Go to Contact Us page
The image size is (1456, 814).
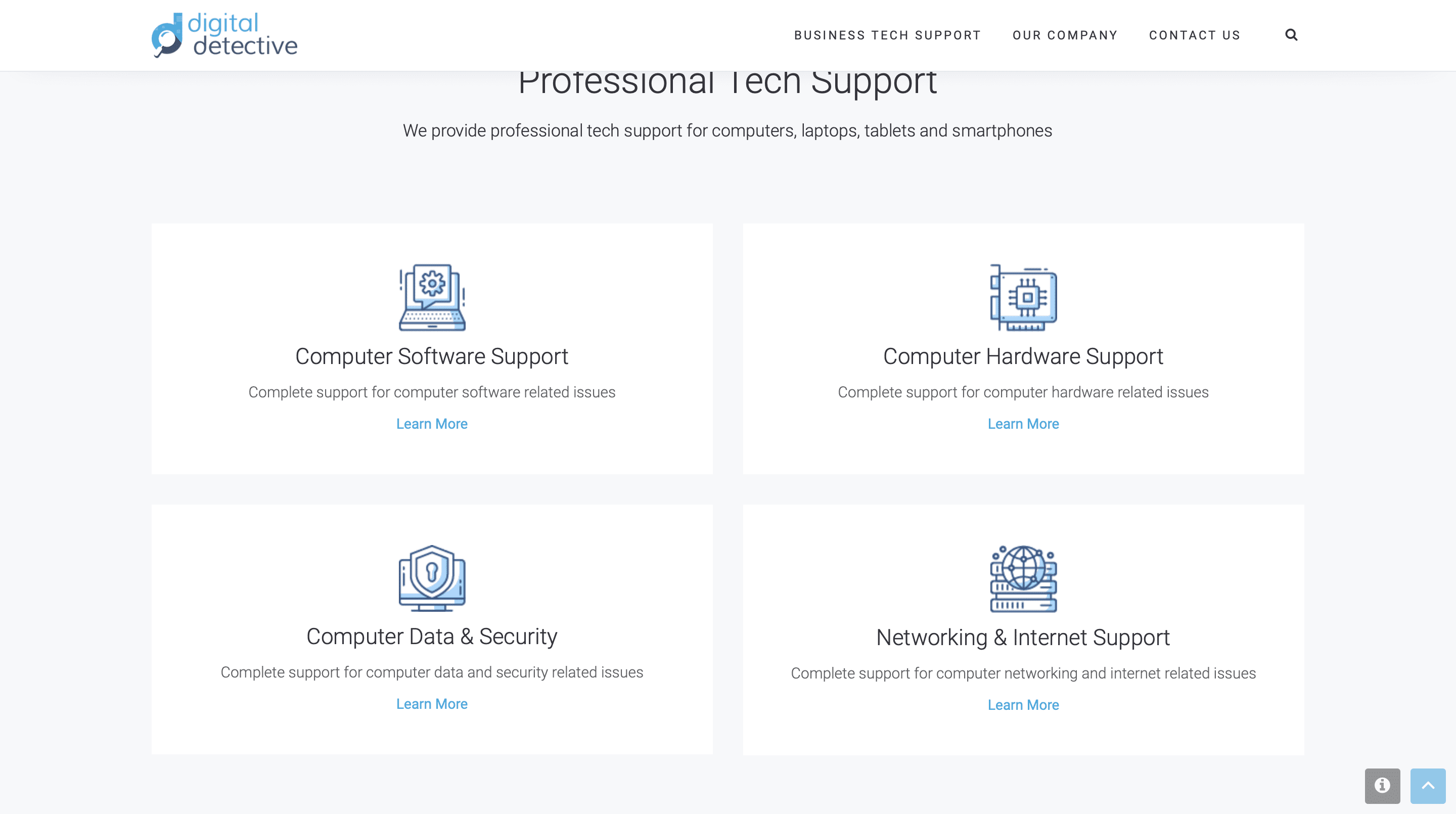pos(1195,35)
